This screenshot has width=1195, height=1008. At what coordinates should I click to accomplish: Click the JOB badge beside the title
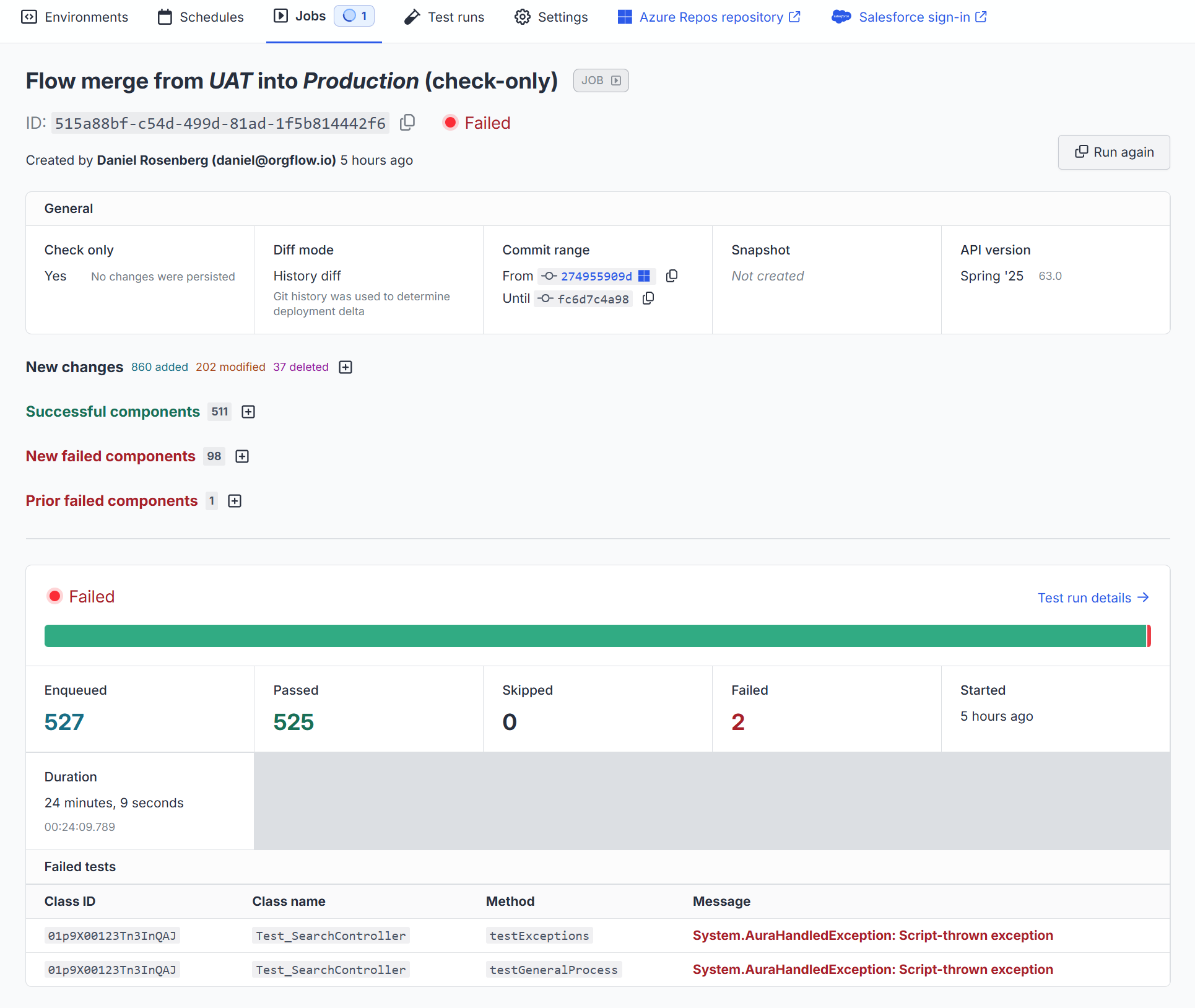point(601,80)
